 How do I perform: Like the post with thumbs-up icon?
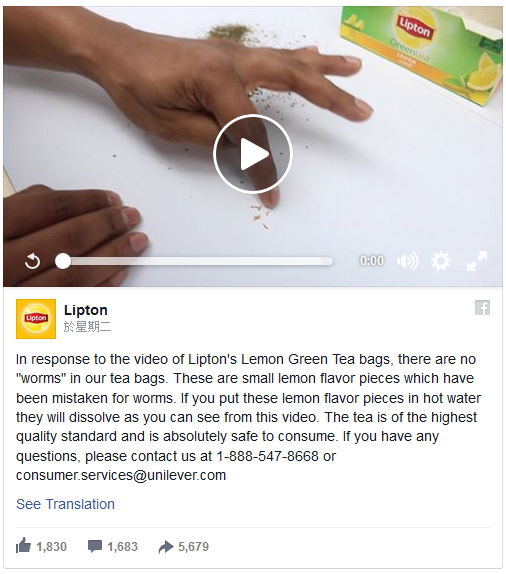23,546
